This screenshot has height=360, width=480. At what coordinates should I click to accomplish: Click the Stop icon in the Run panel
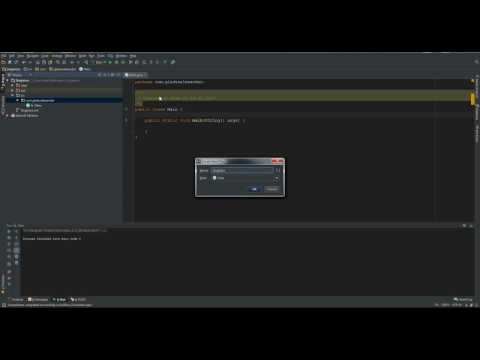coord(9,238)
